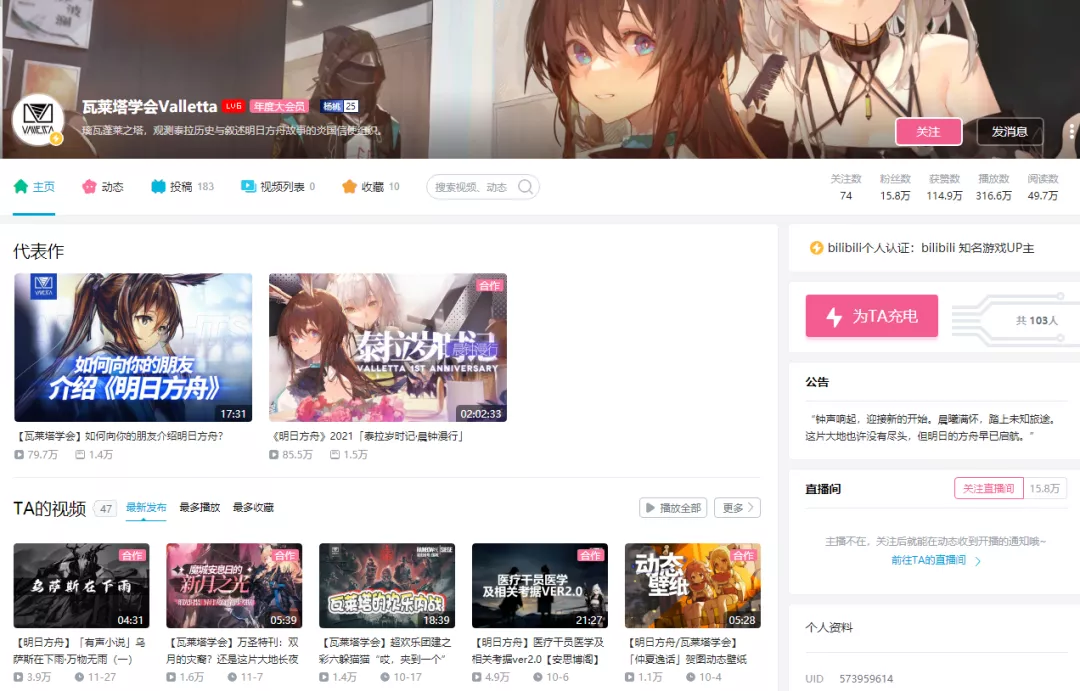The height and width of the screenshot is (691, 1080).
Task: Open the 瓦莱塔学会Valletta profile avatar
Action: [38, 119]
